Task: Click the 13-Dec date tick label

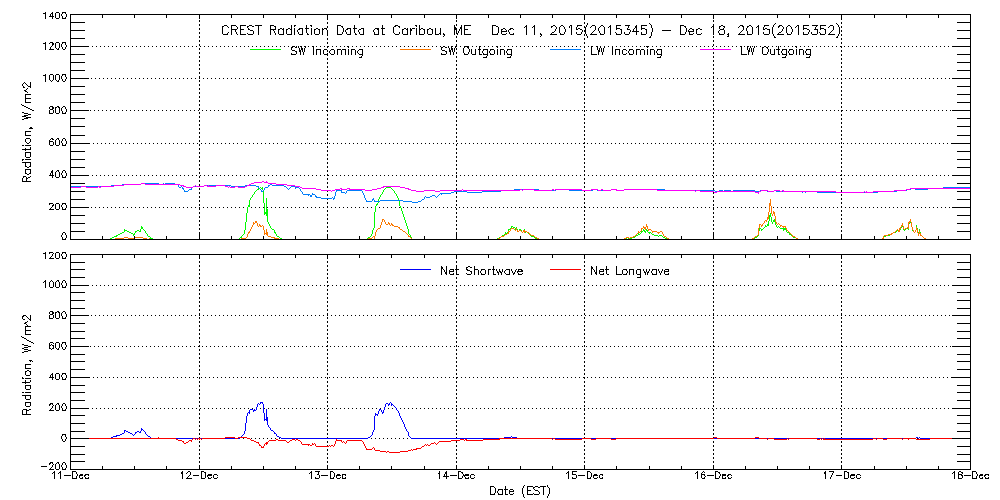Action: pyautogui.click(x=328, y=476)
